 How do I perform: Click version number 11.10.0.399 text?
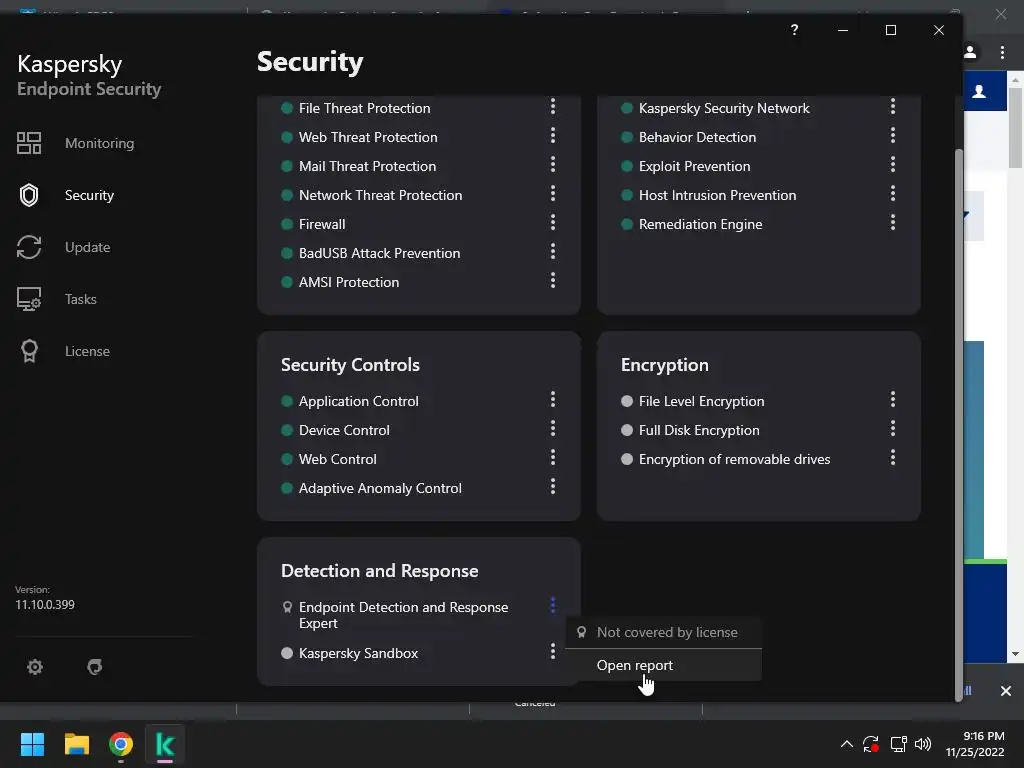point(45,605)
